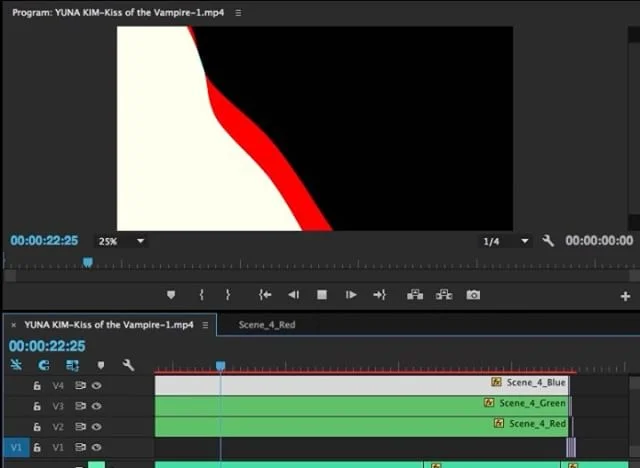640x468 pixels.
Task: Click Program monitor playhead marker
Action: 88,262
